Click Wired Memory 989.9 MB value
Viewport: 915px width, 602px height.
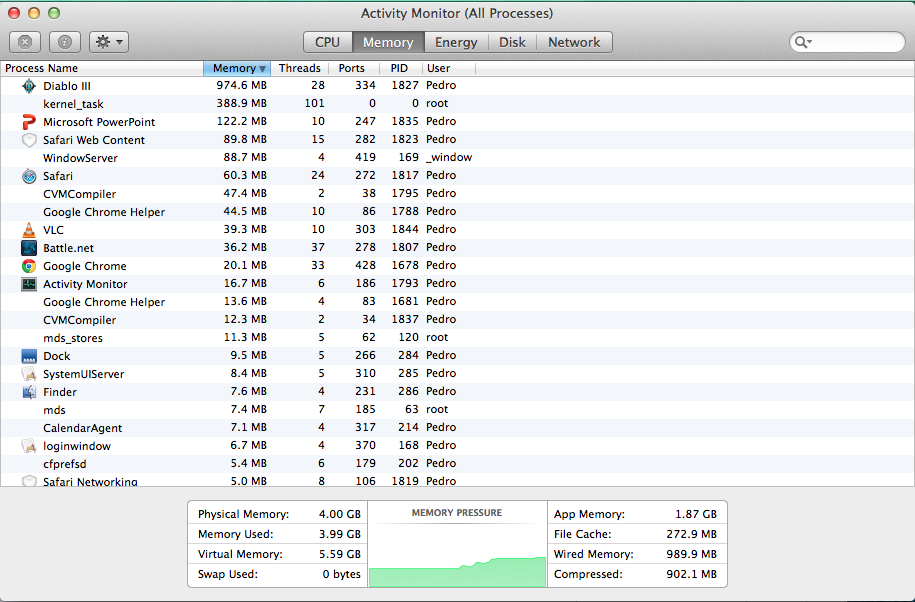(692, 554)
